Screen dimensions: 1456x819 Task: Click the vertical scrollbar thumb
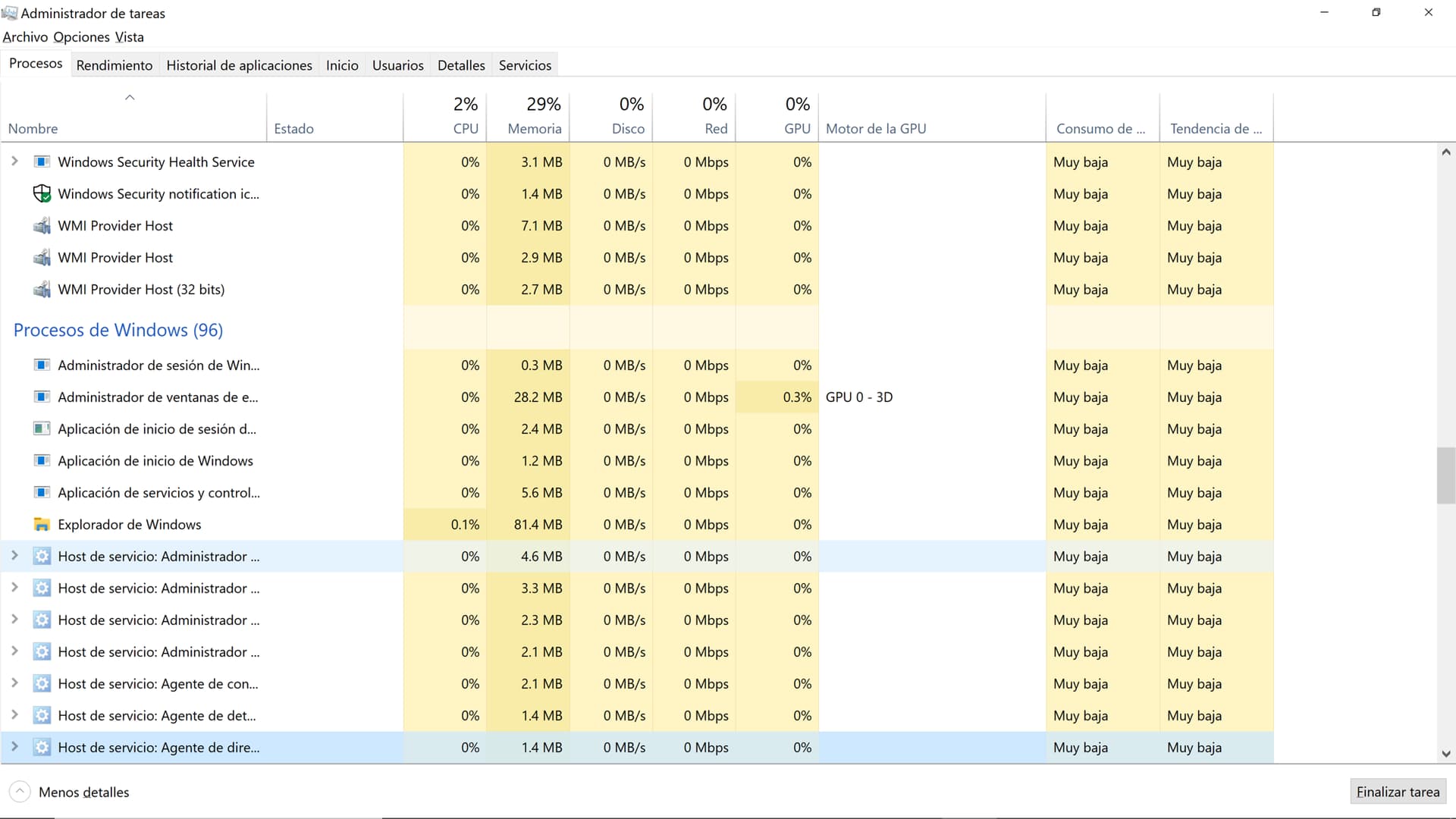coord(1445,475)
